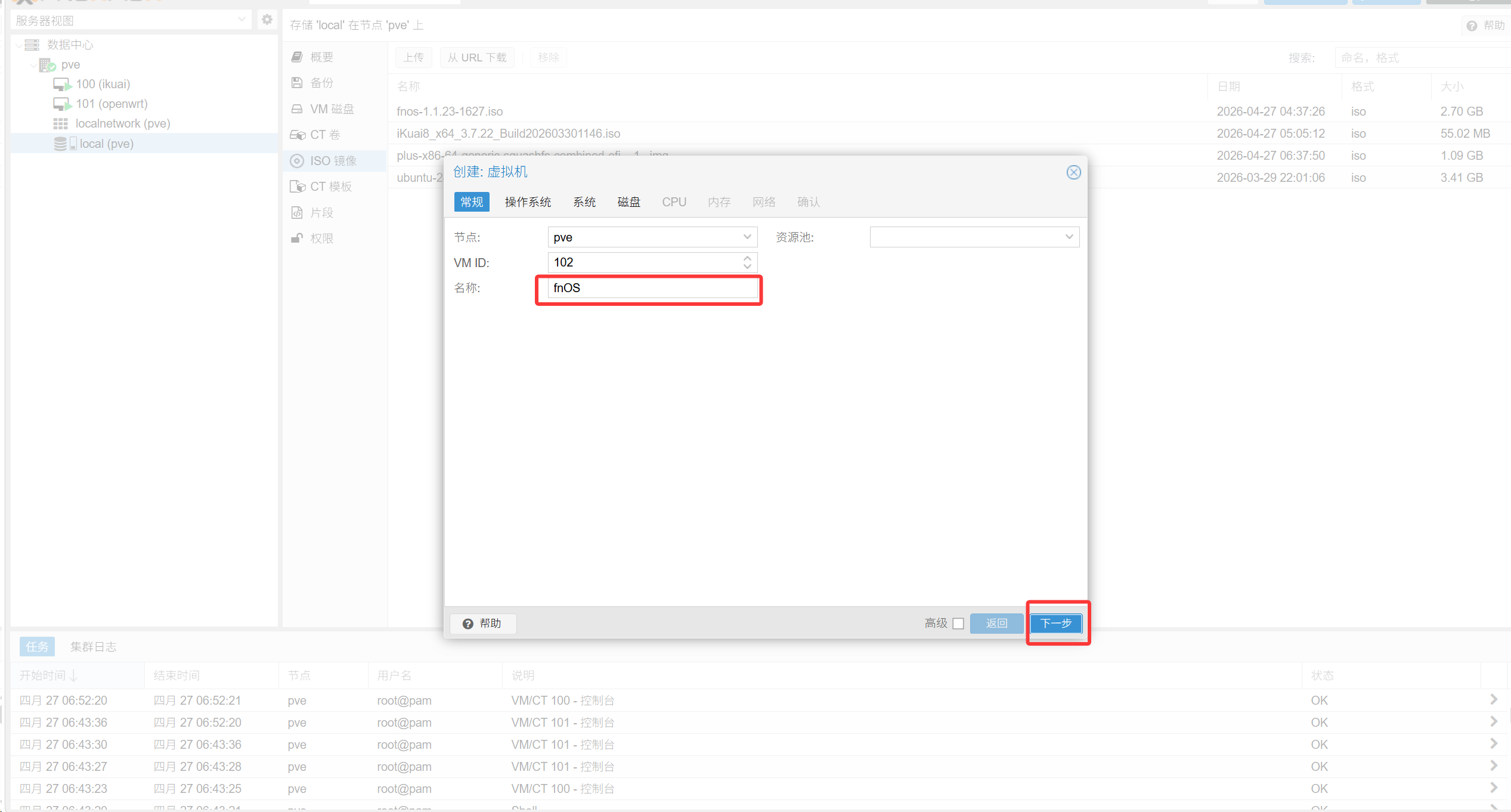Select the 100 (ikuai) VM in the tree

(102, 84)
